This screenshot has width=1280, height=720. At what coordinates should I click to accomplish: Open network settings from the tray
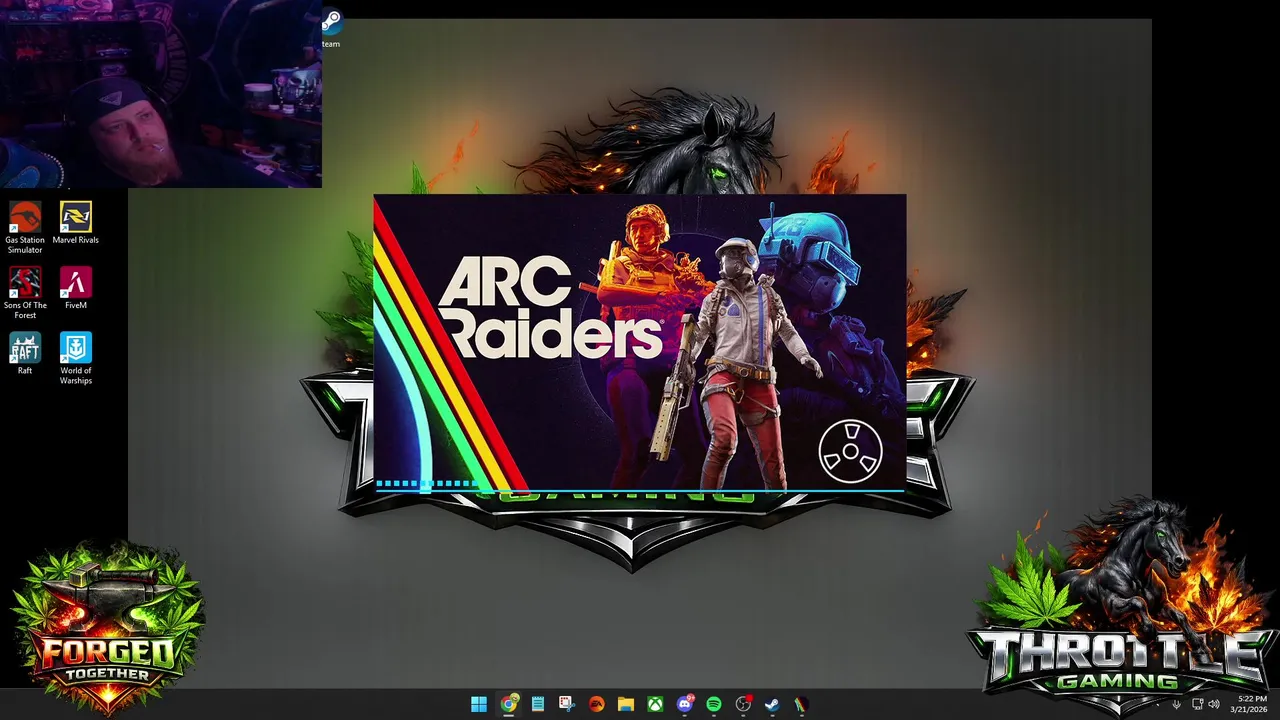pyautogui.click(x=1197, y=704)
